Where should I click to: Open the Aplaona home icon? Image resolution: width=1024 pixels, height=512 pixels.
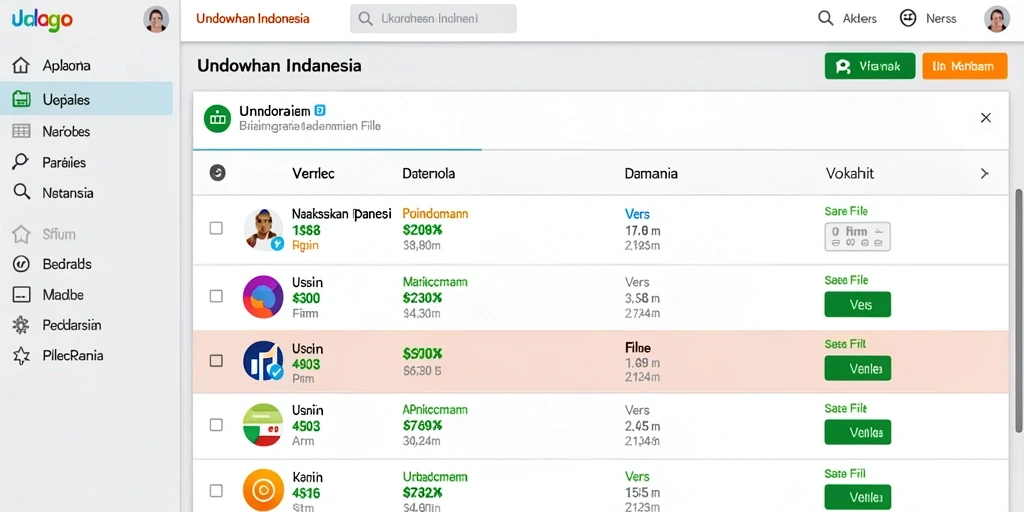click(21, 65)
